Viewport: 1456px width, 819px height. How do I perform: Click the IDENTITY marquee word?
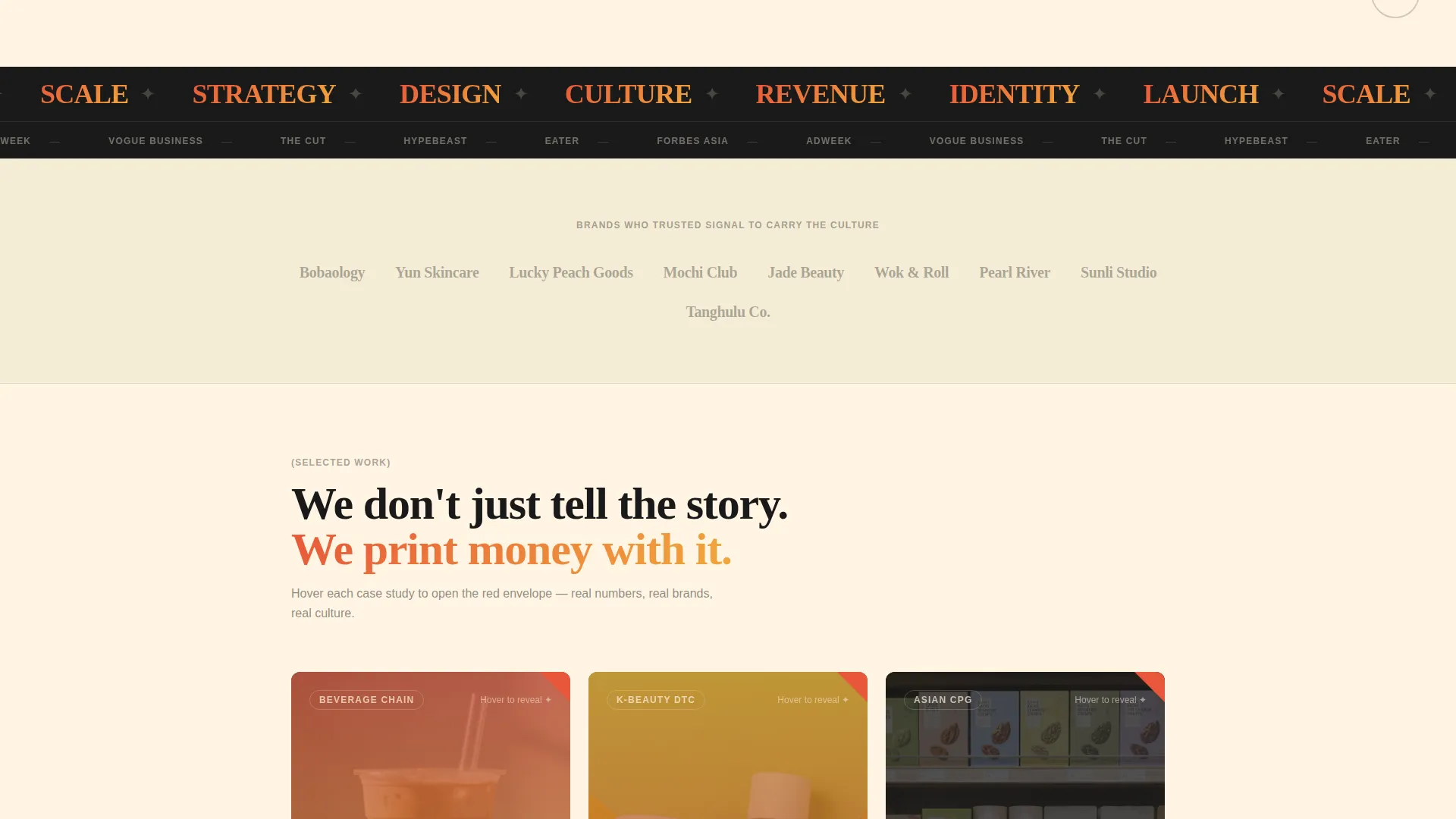[1015, 94]
